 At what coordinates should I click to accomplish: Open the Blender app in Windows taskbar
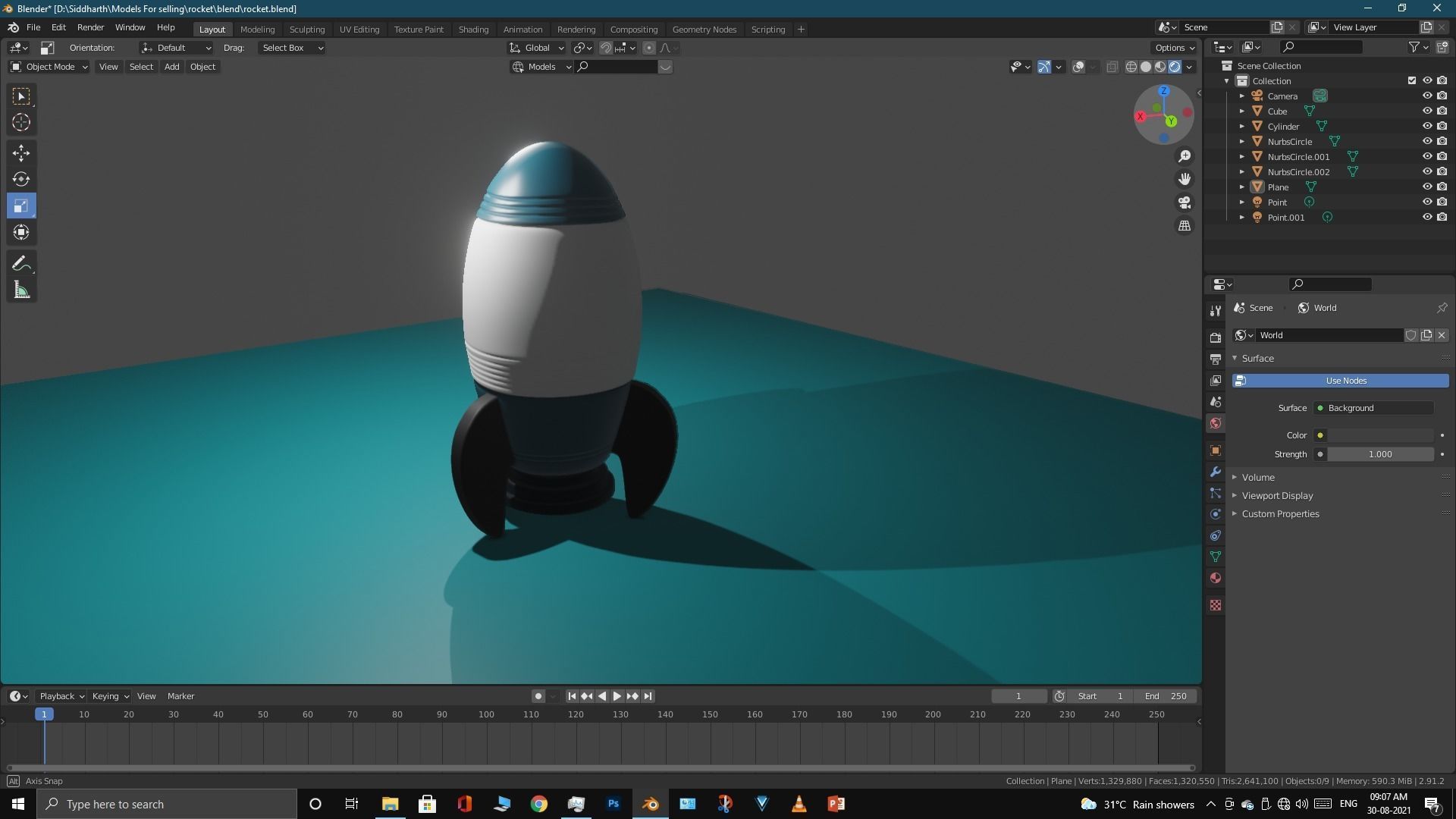pos(651,804)
